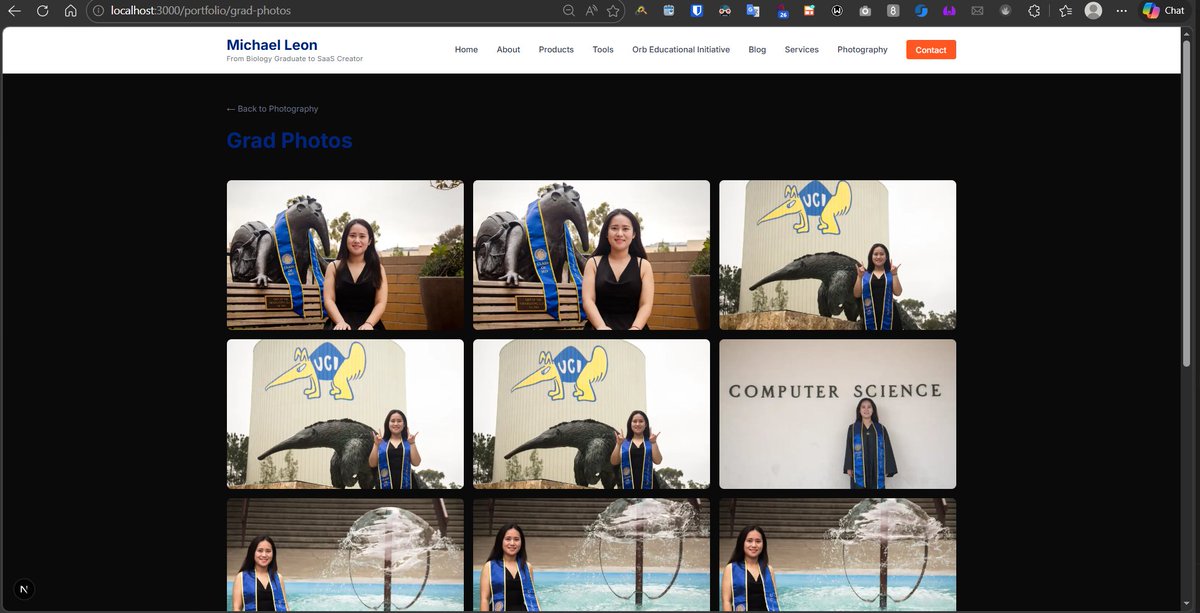This screenshot has width=1200, height=613.
Task: Open last bottom-row fountain photo
Action: (837, 555)
